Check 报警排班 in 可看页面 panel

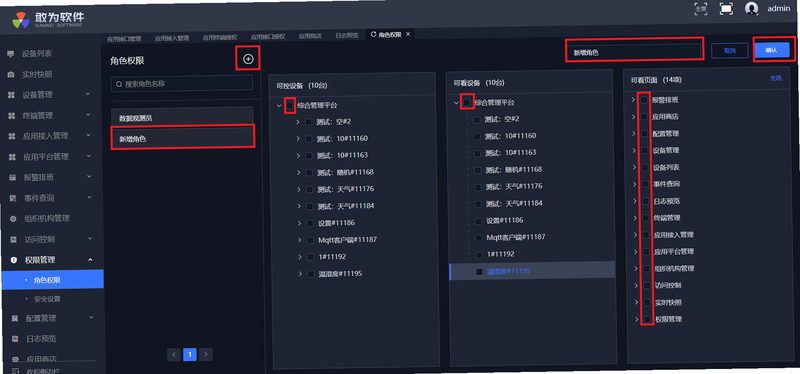644,100
